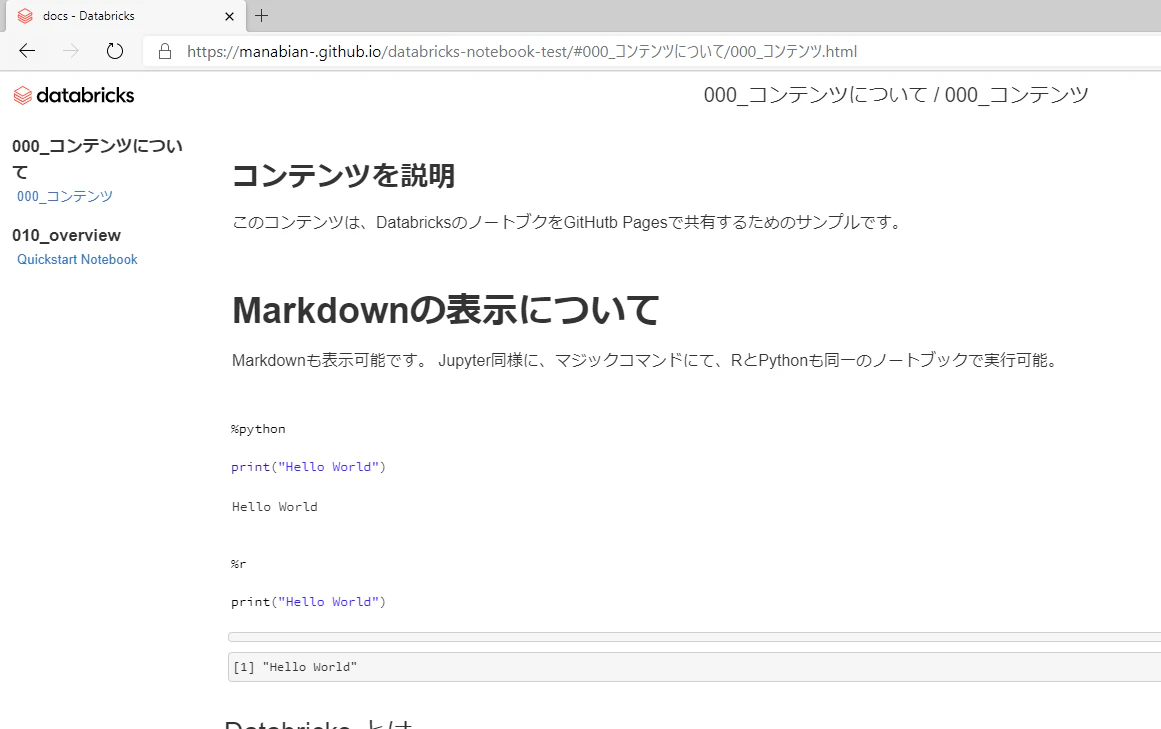
Task: Click the 000_コンテンツについて sidebar heading
Action: point(97,158)
